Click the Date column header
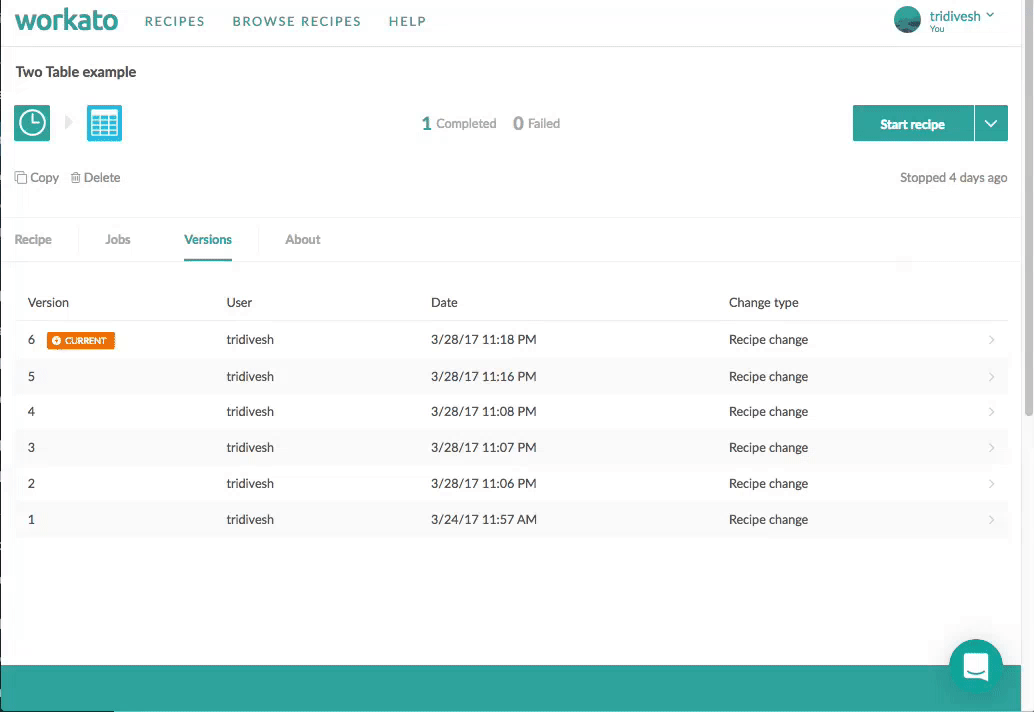This screenshot has width=1034, height=712. pos(444,303)
